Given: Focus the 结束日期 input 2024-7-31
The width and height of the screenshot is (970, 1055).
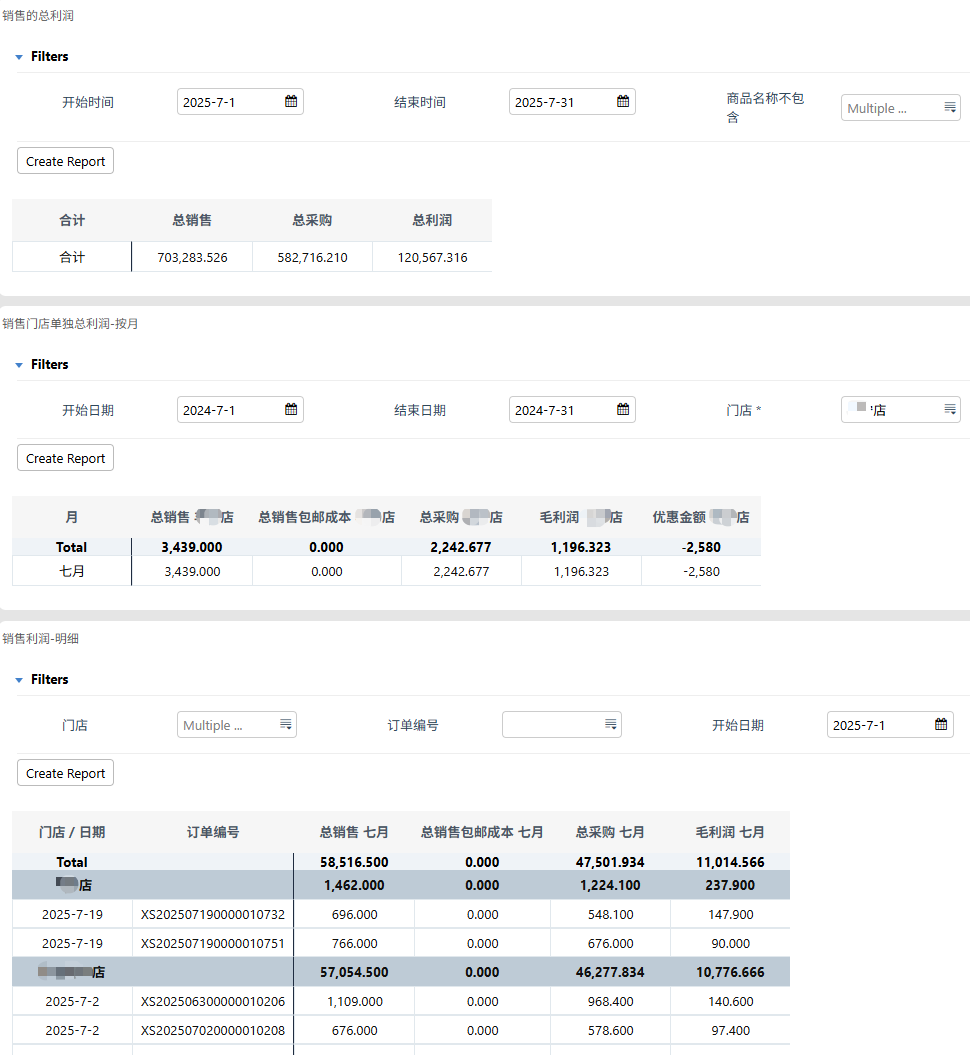Looking at the screenshot, I should point(572,410).
